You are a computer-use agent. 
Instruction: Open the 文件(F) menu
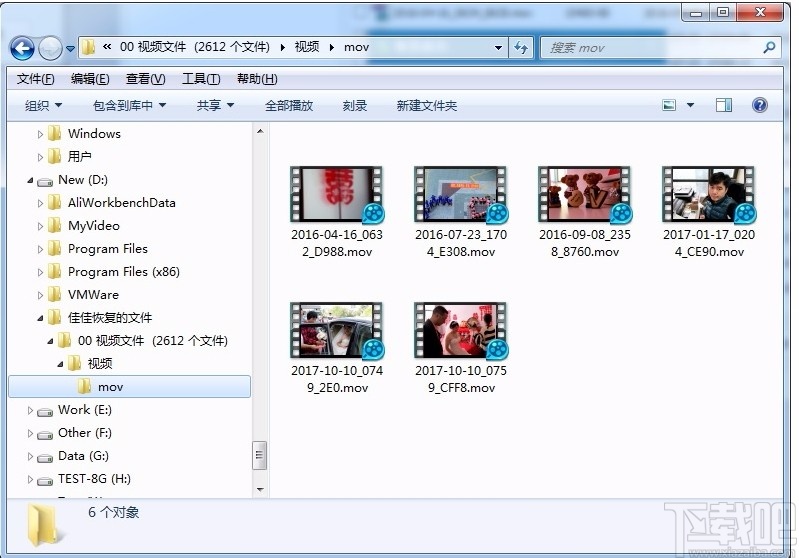(x=35, y=79)
